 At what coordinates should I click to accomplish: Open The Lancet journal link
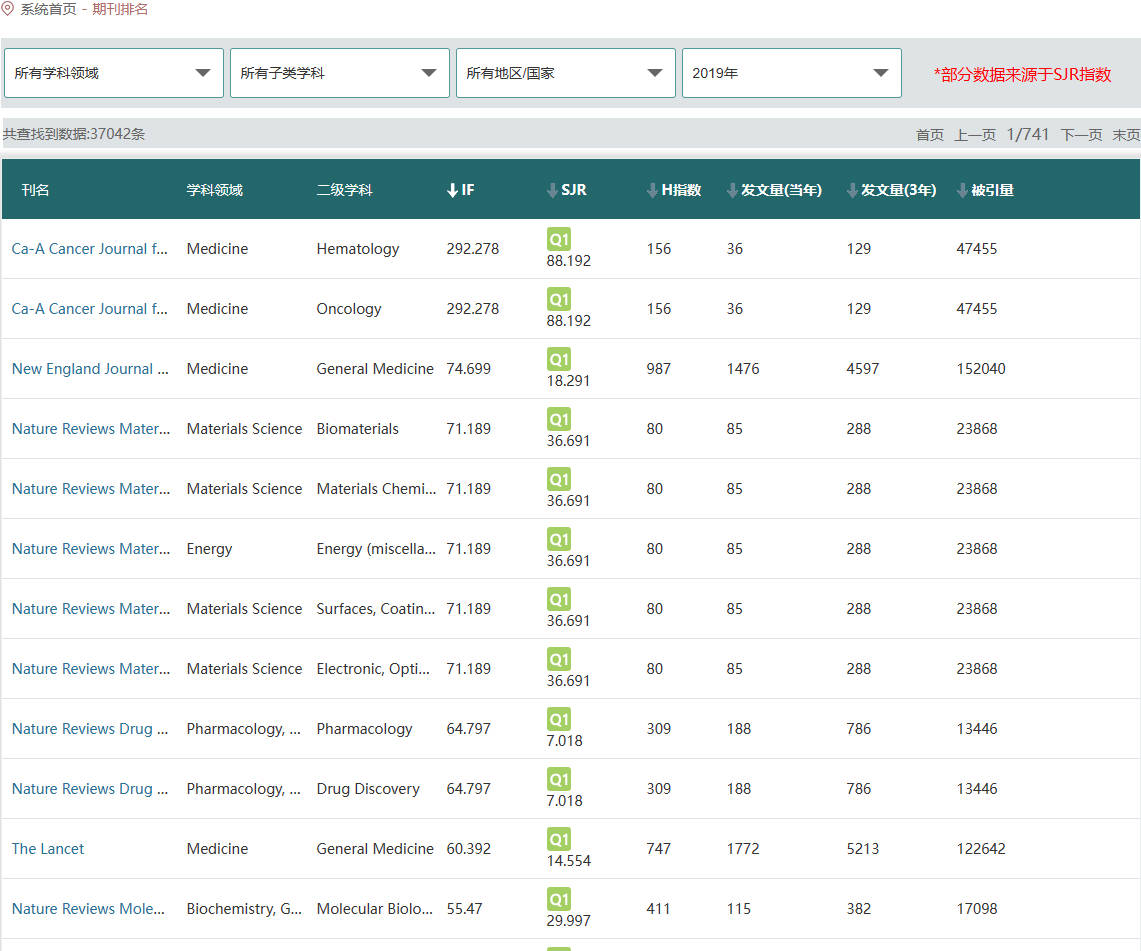48,849
